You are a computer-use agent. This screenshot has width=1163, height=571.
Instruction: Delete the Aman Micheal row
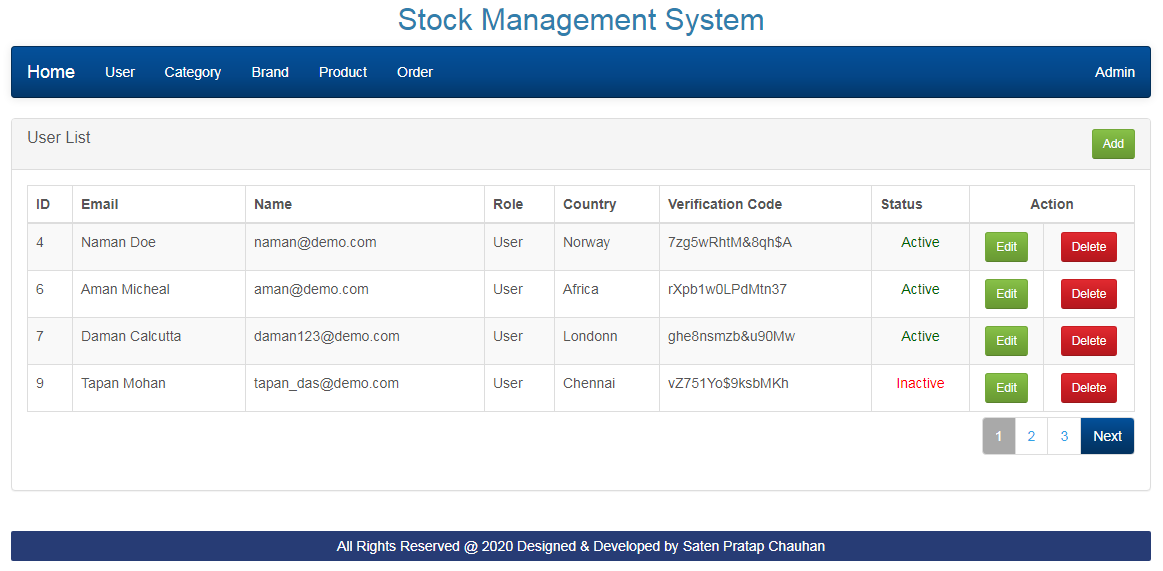(1089, 294)
